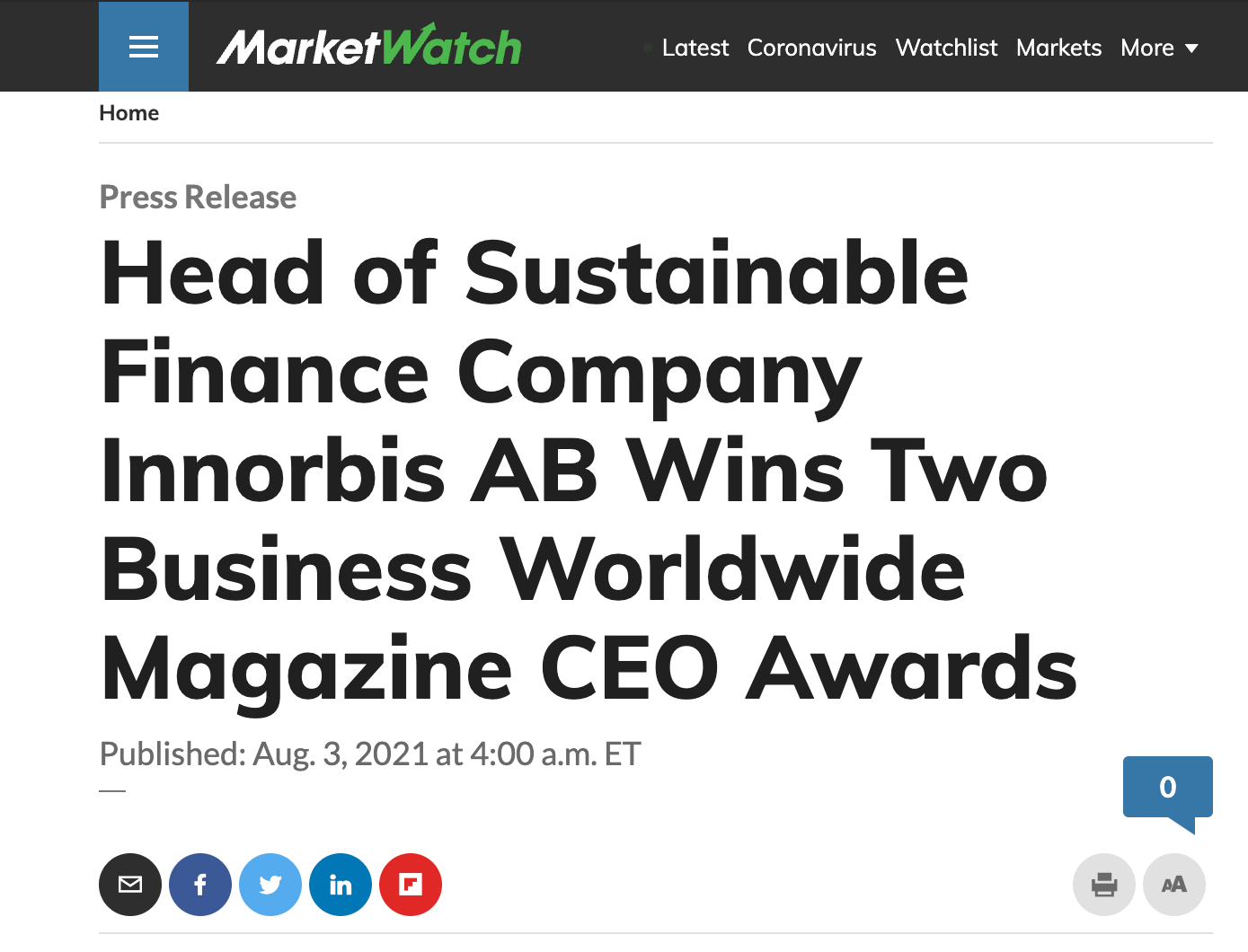Image resolution: width=1248 pixels, height=952 pixels.
Task: Open the Latest news section
Action: point(695,48)
